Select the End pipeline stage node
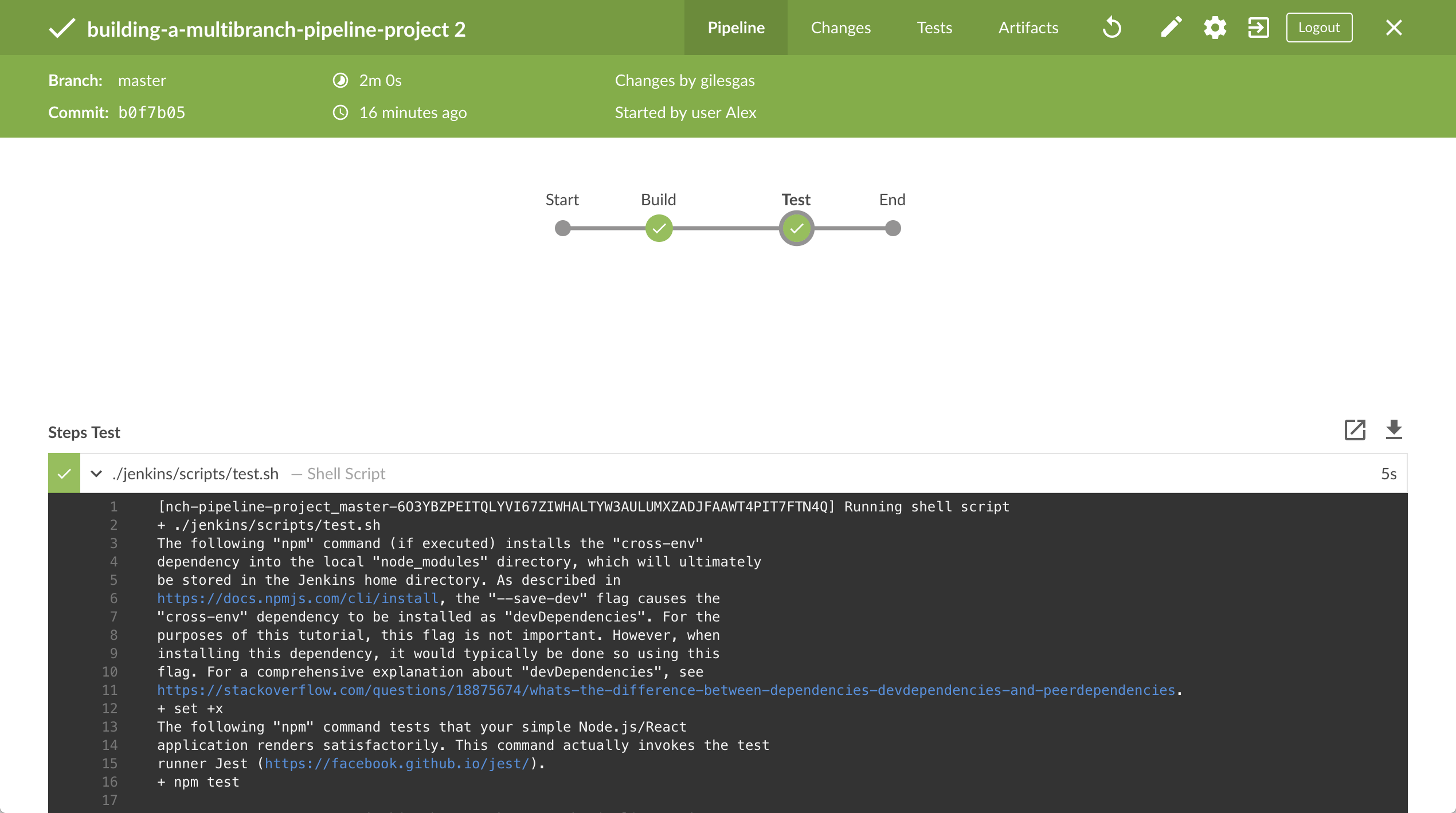 point(893,227)
